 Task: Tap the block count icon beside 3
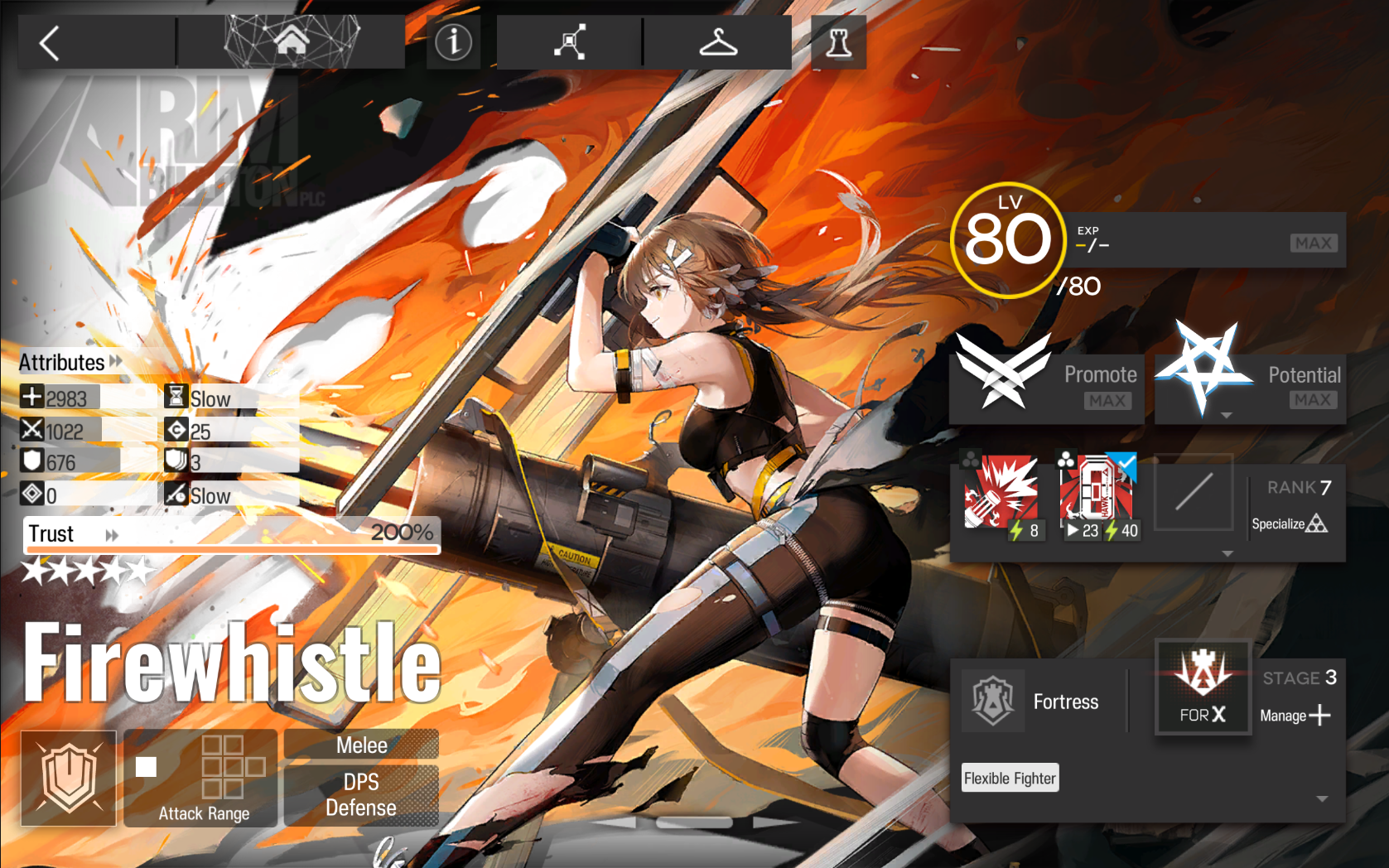click(176, 461)
